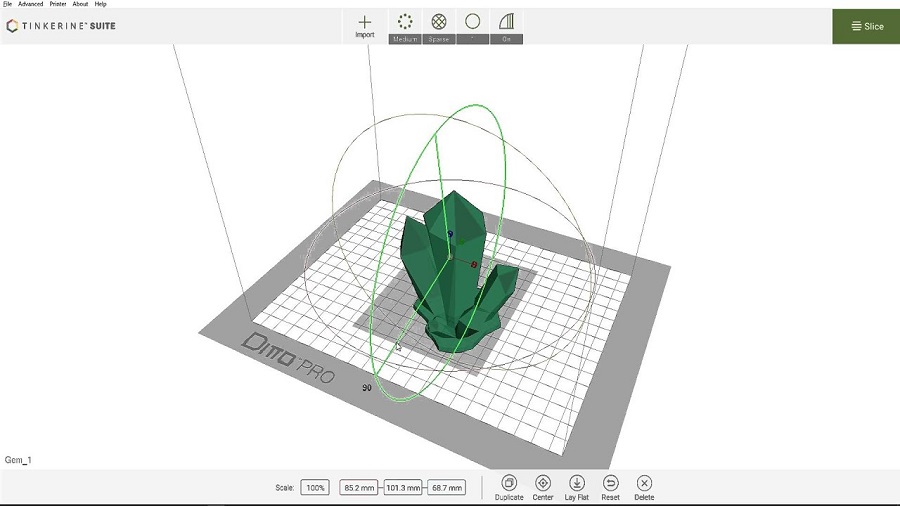Click the blue axis handle on the gem

451,233
